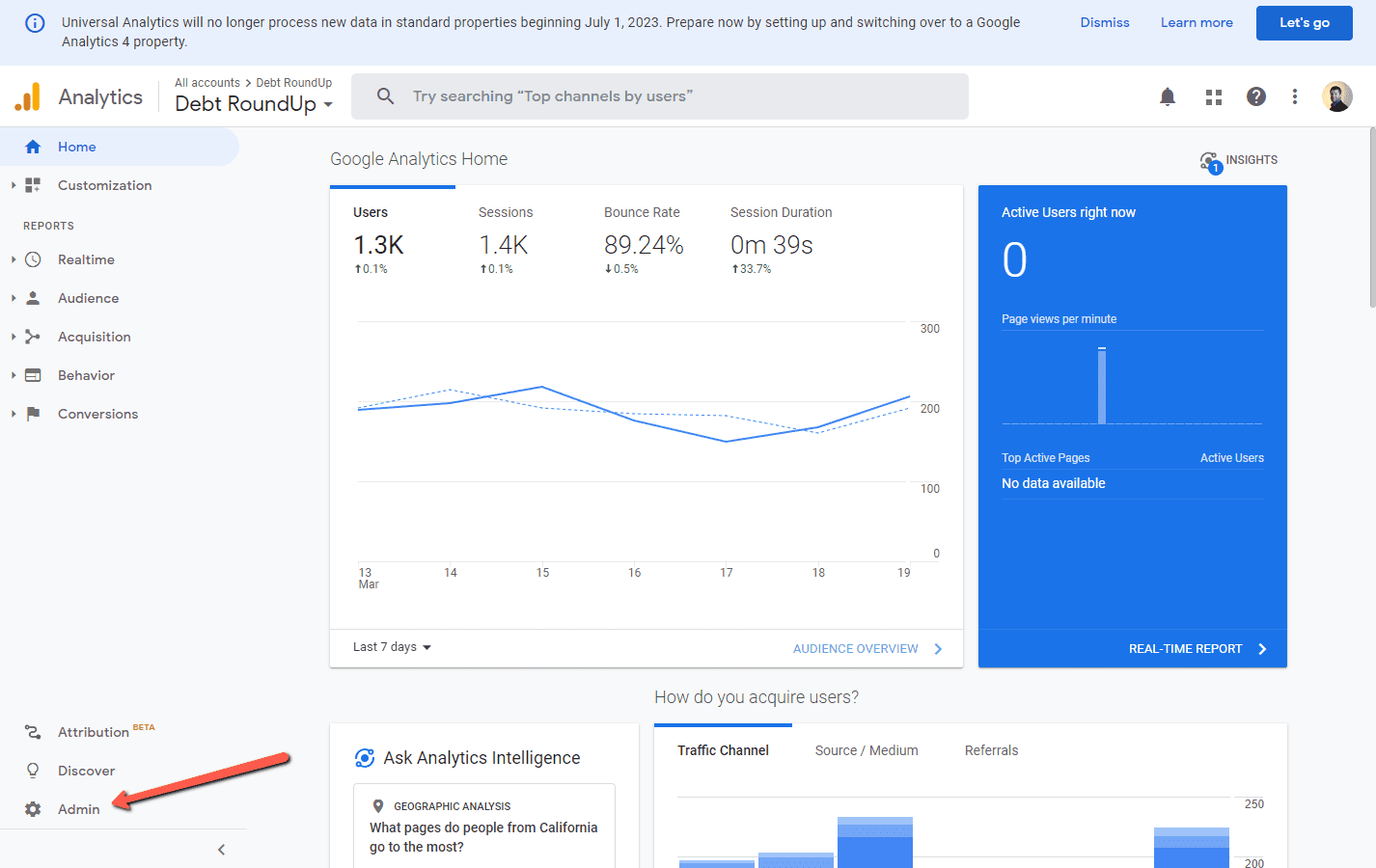This screenshot has height=868, width=1376.
Task: Open the Last 7 days date dropdown
Action: (x=392, y=647)
